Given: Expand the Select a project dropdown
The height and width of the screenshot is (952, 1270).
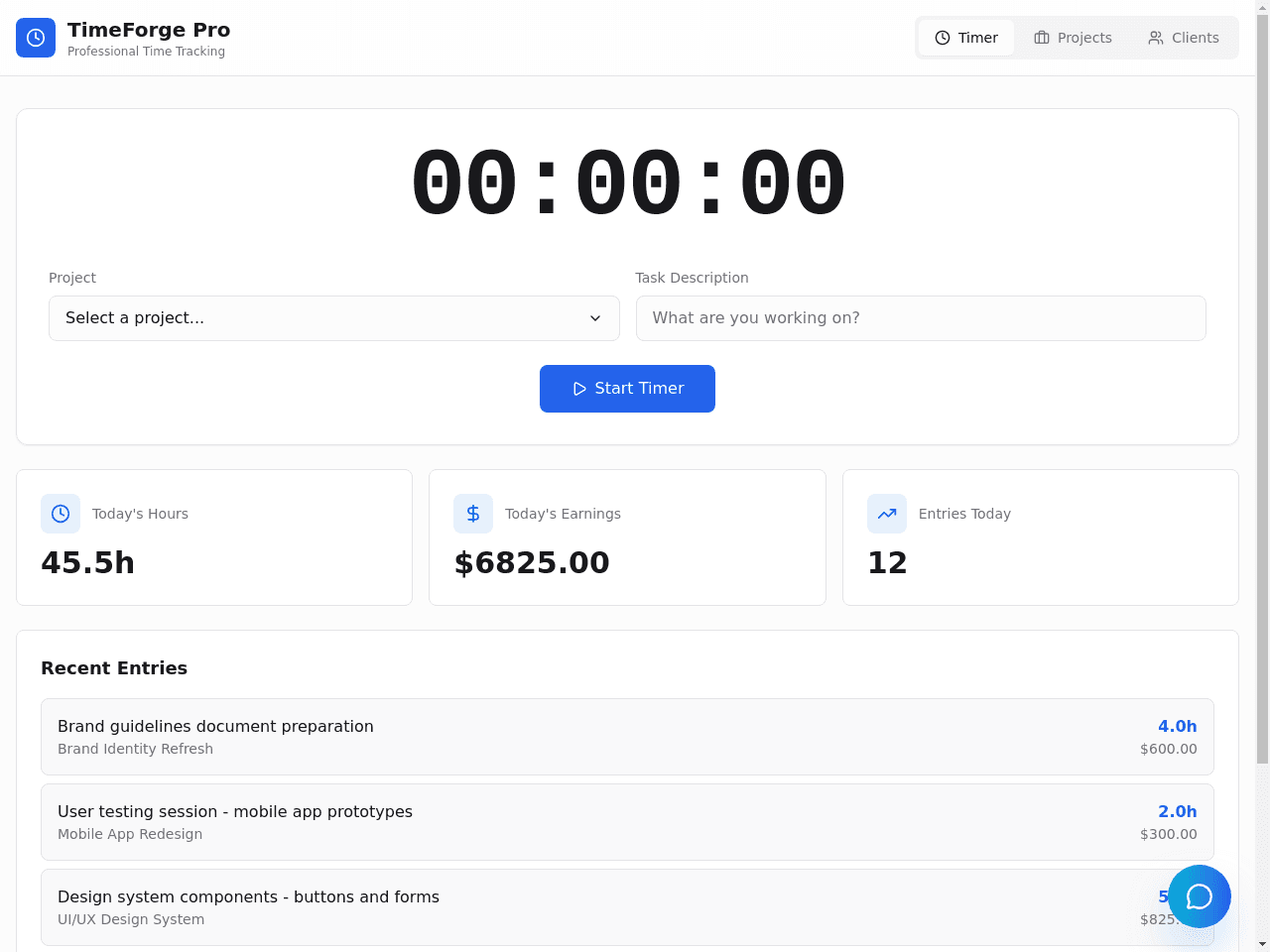Looking at the screenshot, I should 334,318.
